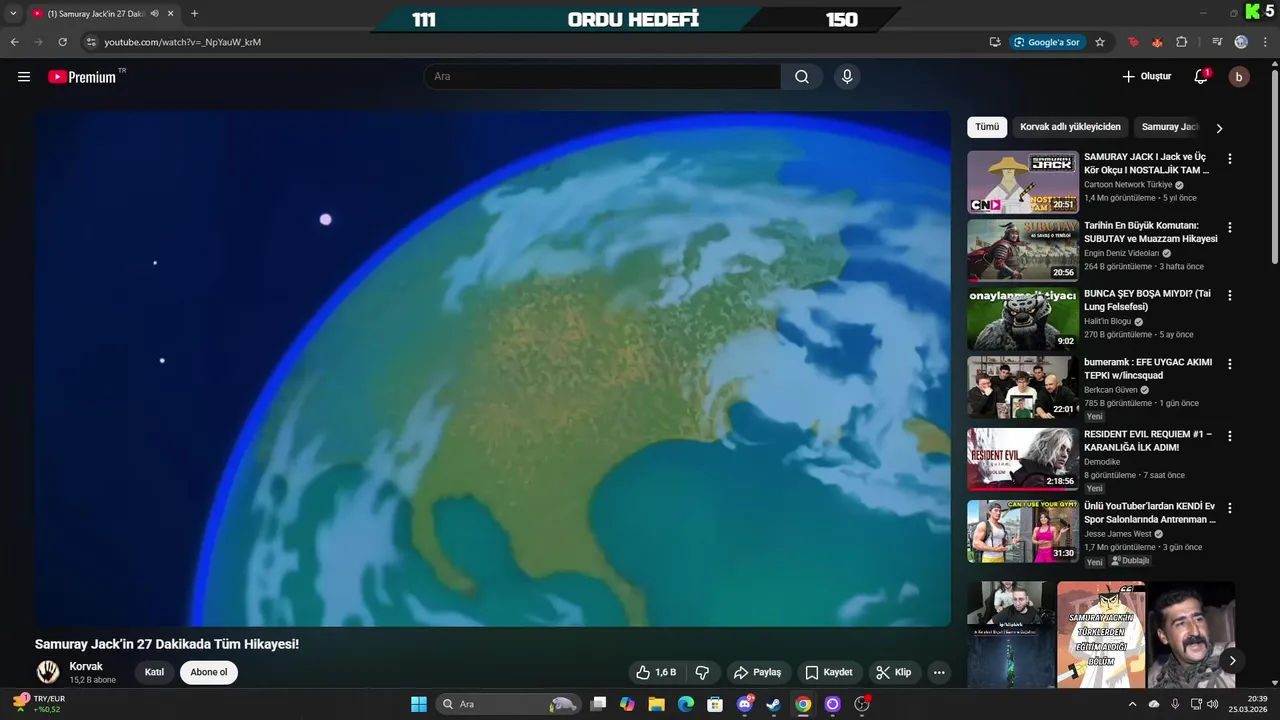The image size is (1280, 720).
Task: Select Korvak adlı yükleyiciden chip
Action: point(1070,127)
